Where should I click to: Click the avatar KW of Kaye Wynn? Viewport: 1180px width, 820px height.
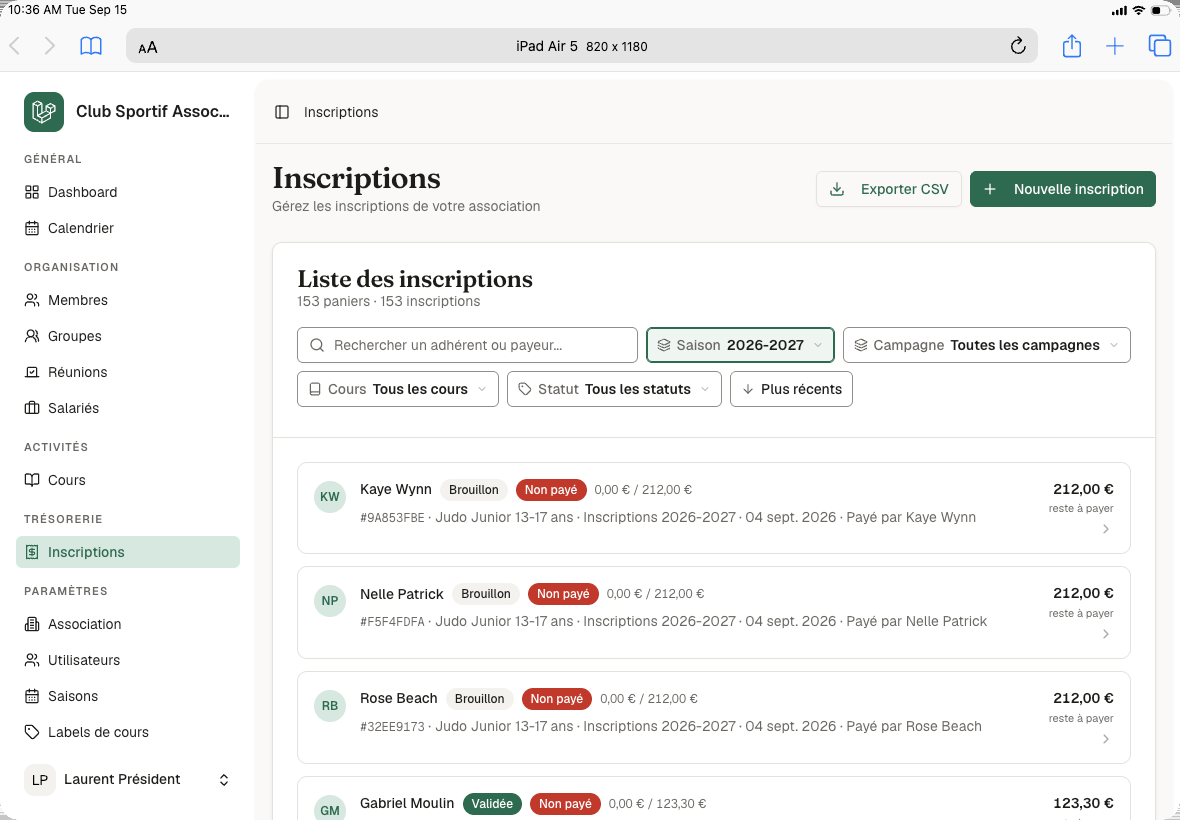330,497
